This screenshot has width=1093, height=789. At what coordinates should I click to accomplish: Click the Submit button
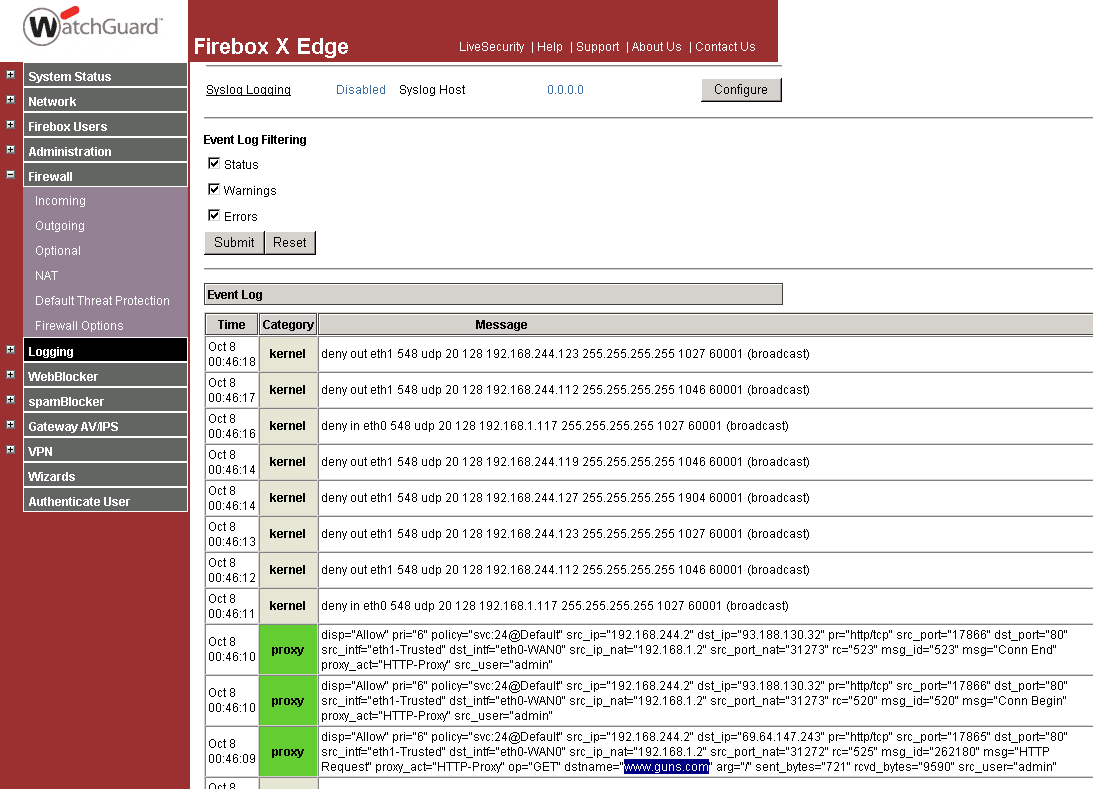[233, 242]
